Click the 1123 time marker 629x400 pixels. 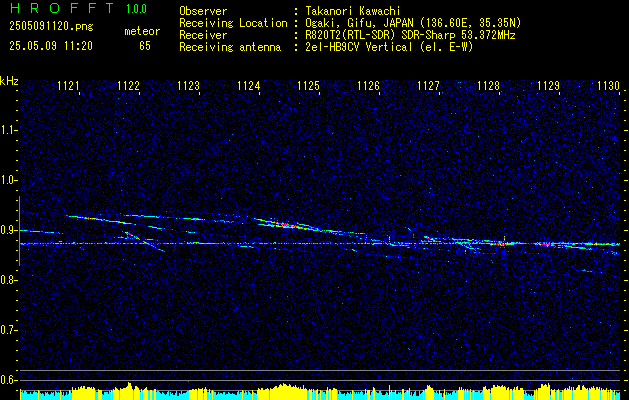pos(189,86)
